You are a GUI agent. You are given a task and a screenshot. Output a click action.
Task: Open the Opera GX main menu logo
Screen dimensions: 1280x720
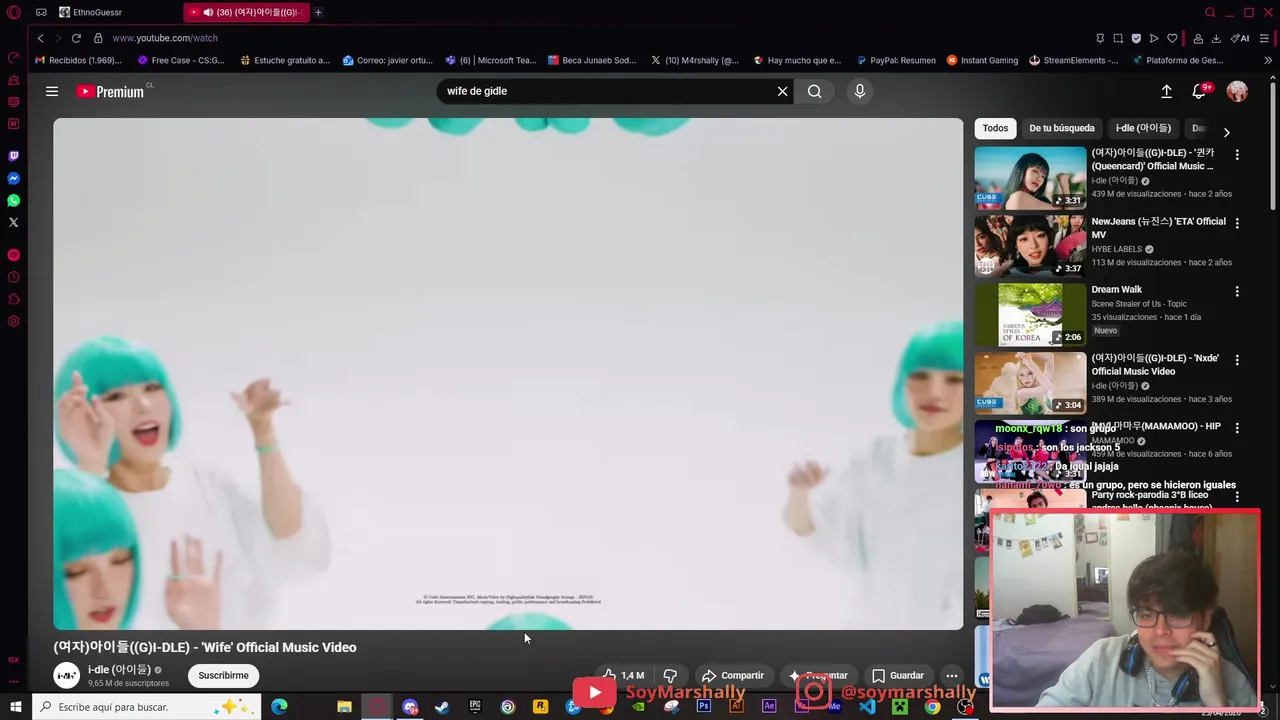(13, 12)
